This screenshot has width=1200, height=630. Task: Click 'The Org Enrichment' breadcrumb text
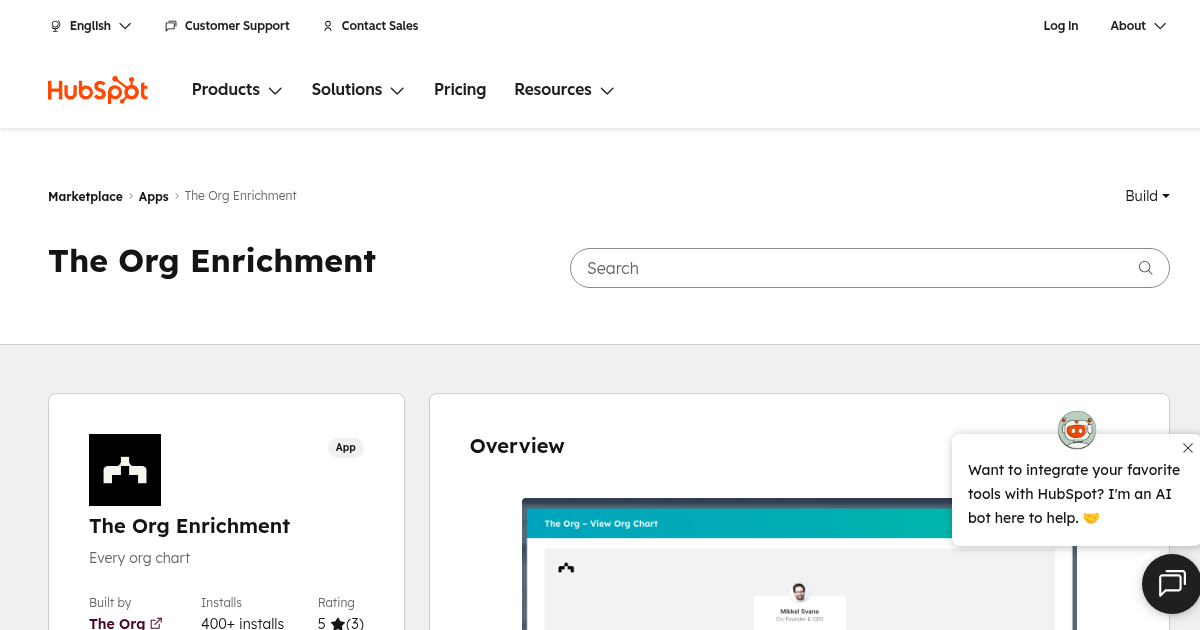click(241, 196)
